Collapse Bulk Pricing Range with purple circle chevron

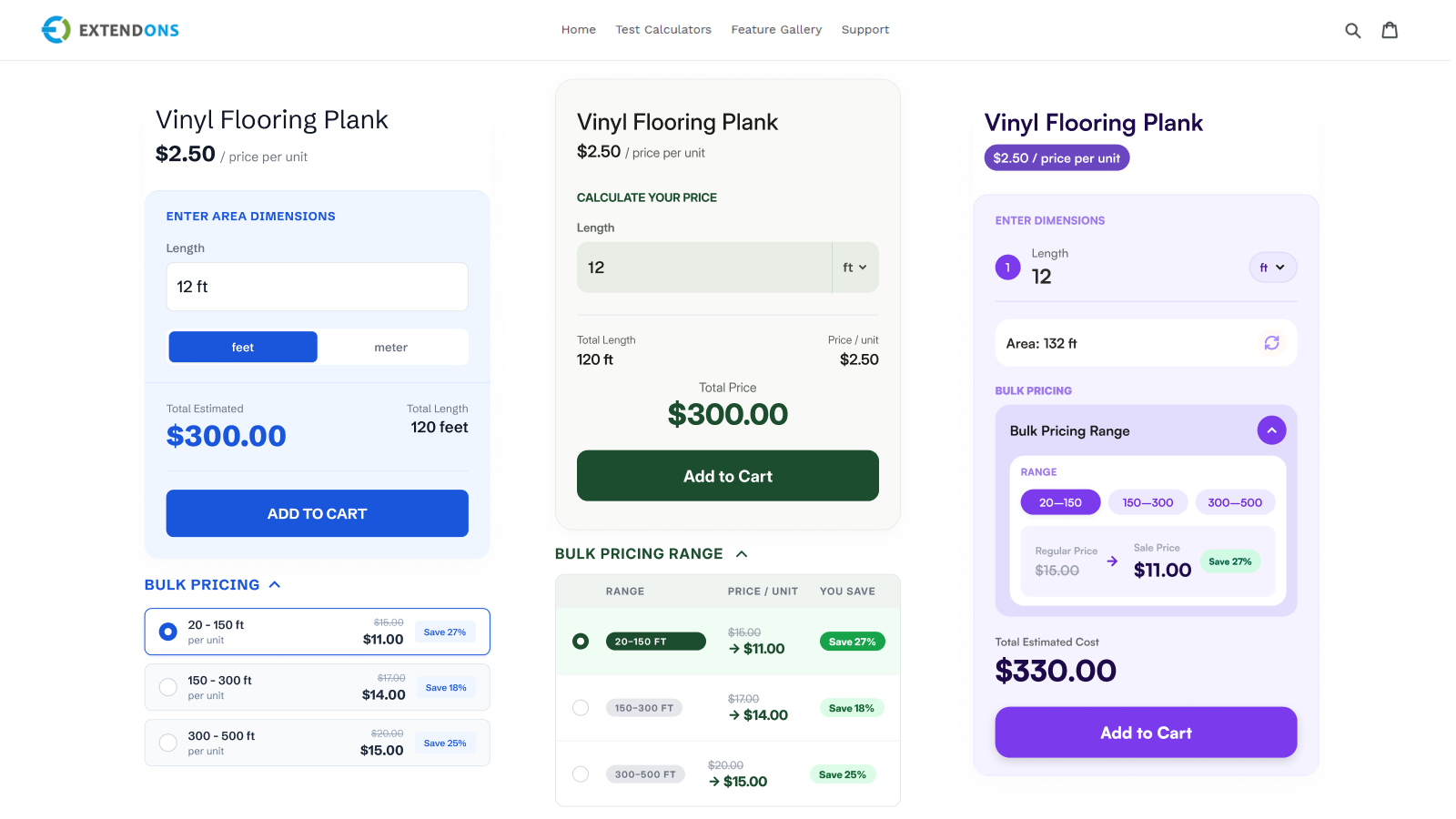tap(1271, 430)
